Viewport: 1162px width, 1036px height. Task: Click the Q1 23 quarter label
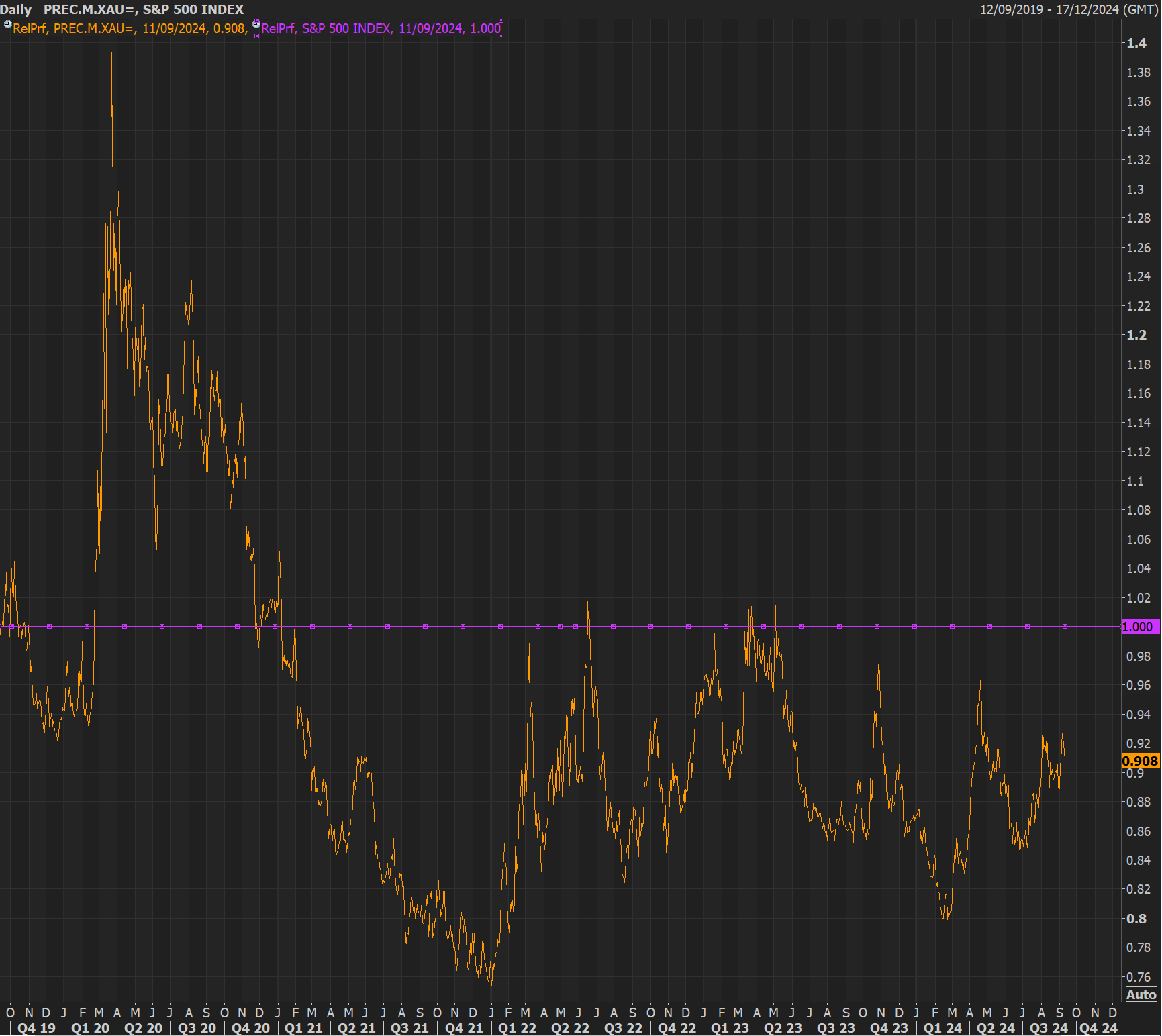(730, 1028)
